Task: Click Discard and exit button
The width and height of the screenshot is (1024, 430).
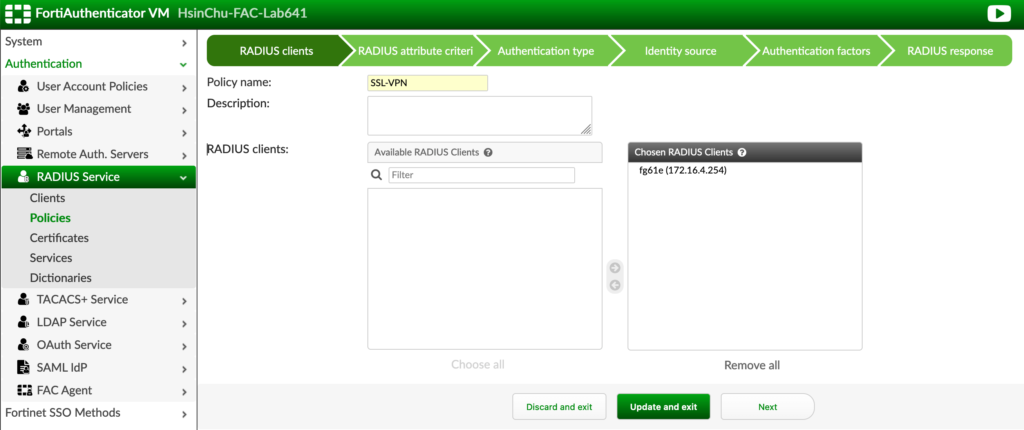Action: click(559, 406)
